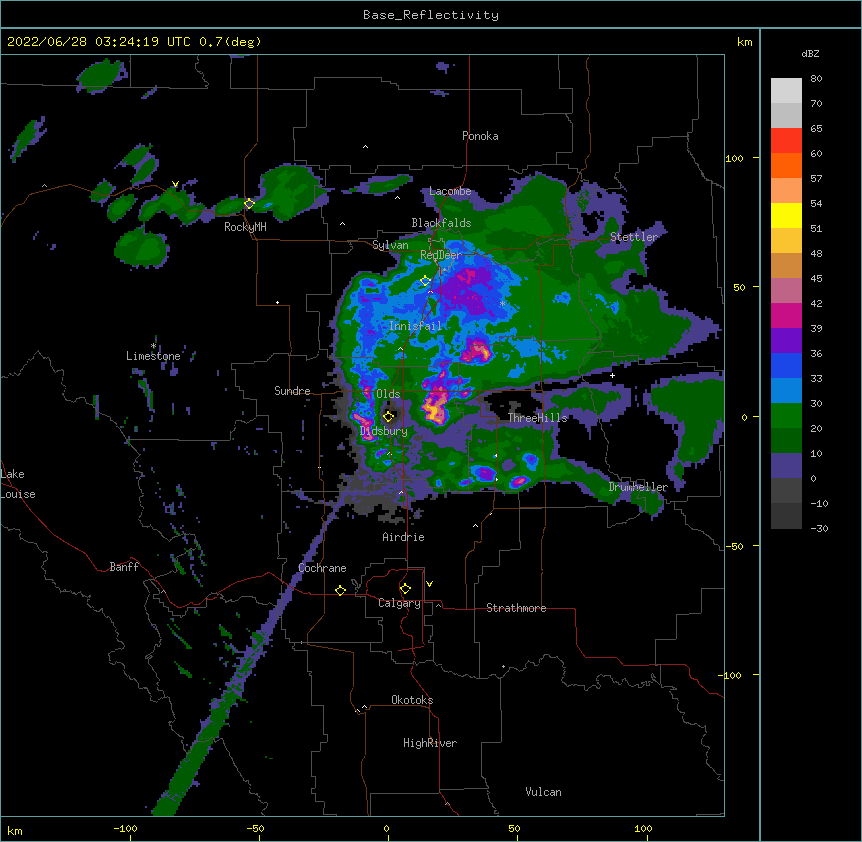The image size is (862, 842).
Task: Click the 45 value on dBZ legend
Action: [816, 279]
